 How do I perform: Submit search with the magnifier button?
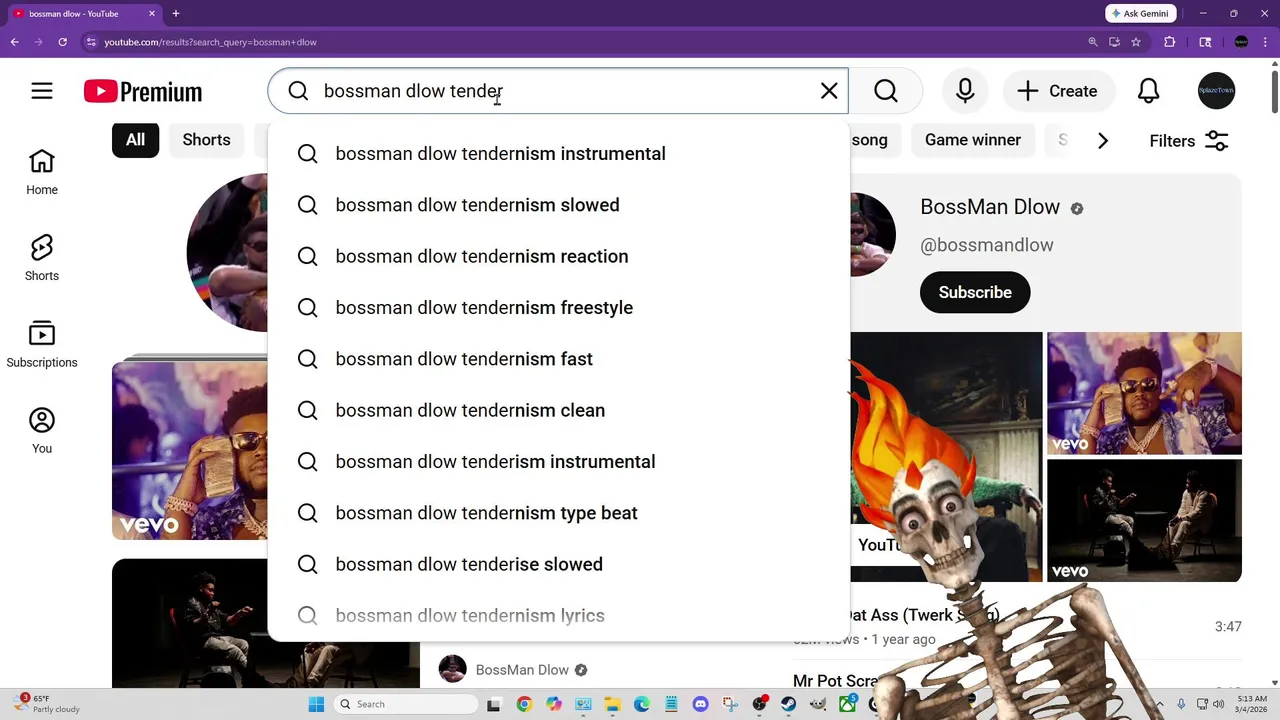pos(886,91)
